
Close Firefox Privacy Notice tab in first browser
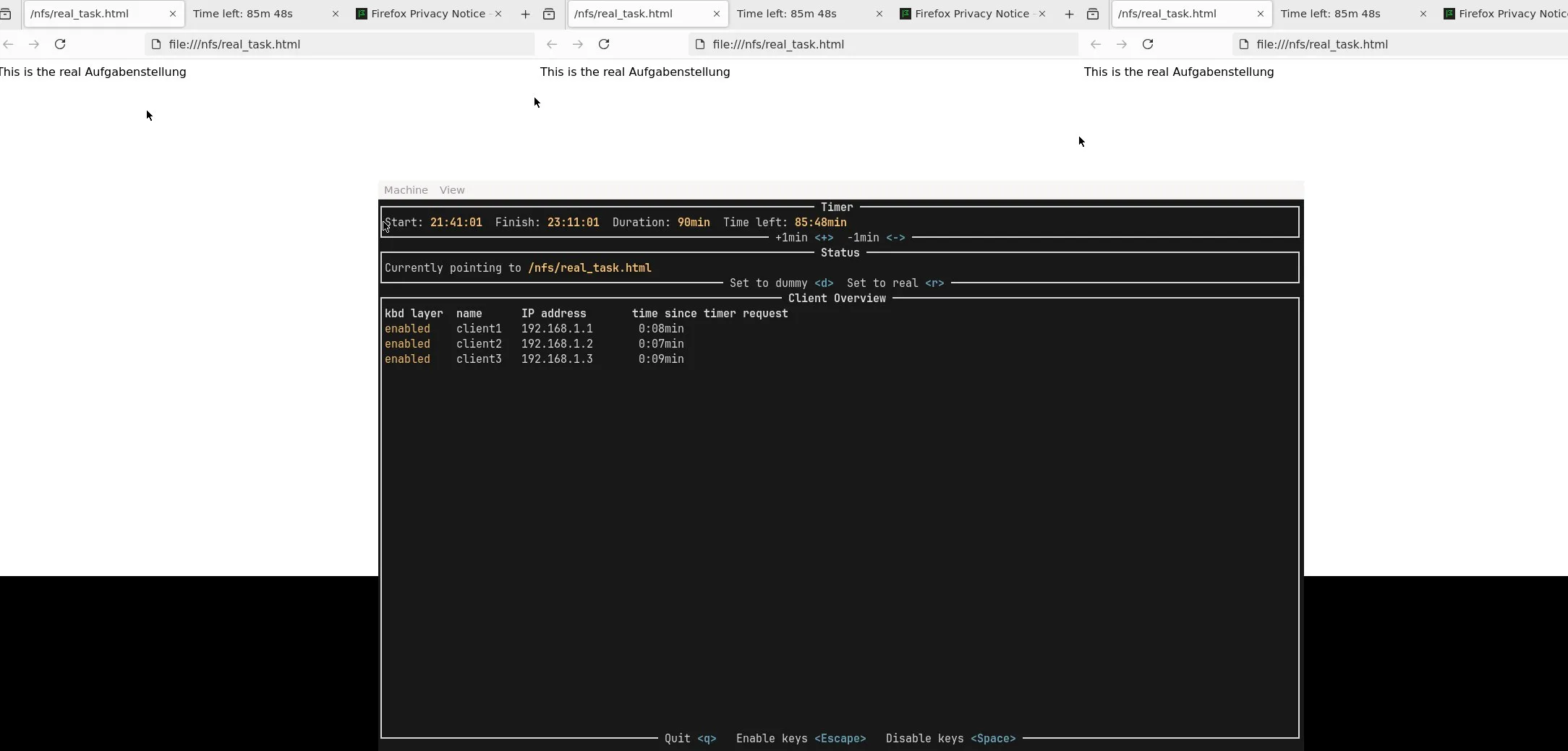(498, 14)
